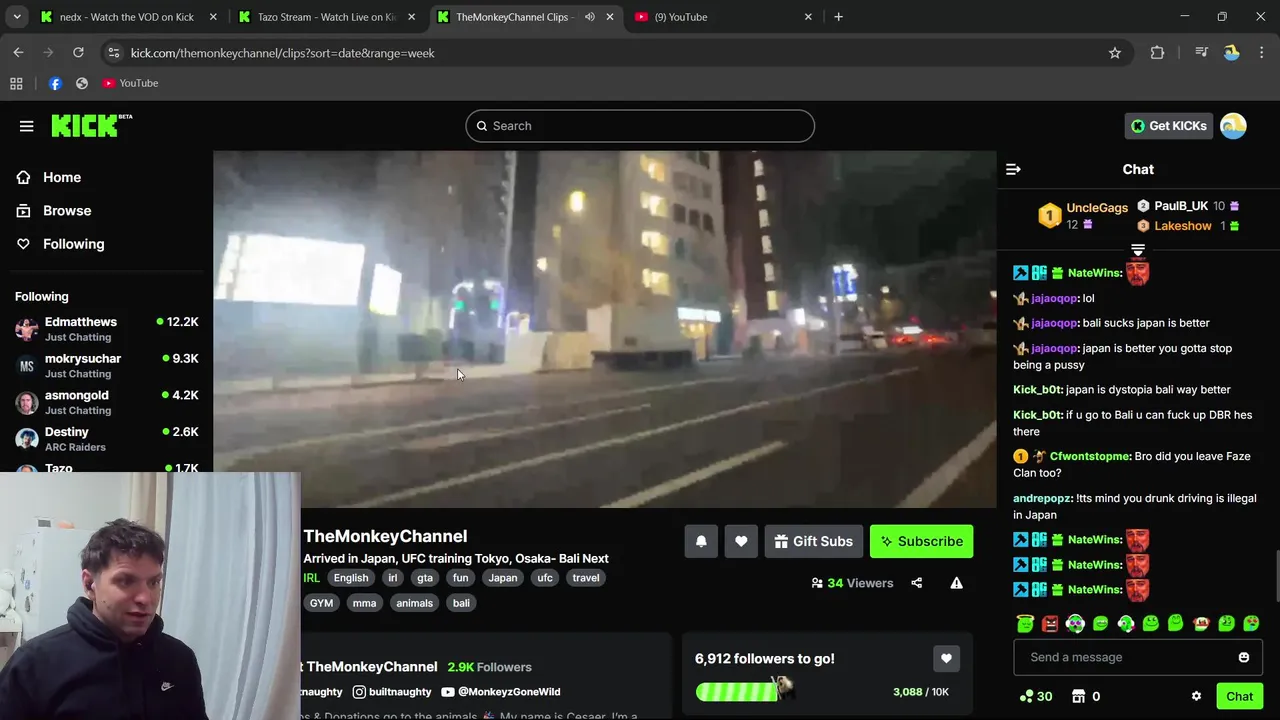Toggle the follow heart next to Gift Subs
Viewport: 1280px width, 720px height.
pos(741,541)
